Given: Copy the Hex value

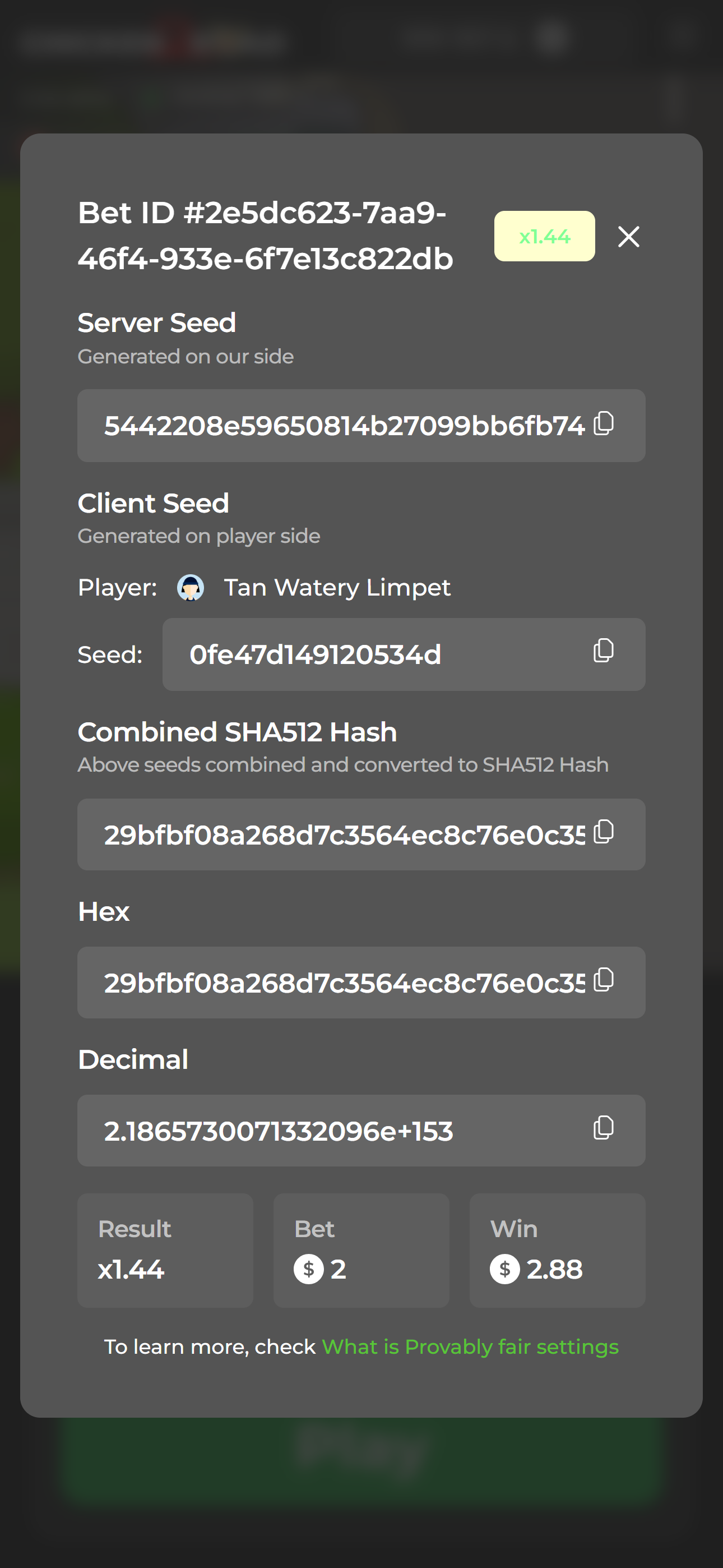Looking at the screenshot, I should (603, 980).
